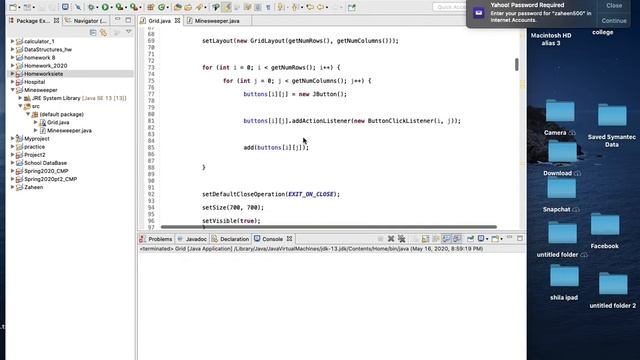640x360 pixels.
Task: Click EXIT_ON_CLOSE constant in the code
Action: click(311, 194)
